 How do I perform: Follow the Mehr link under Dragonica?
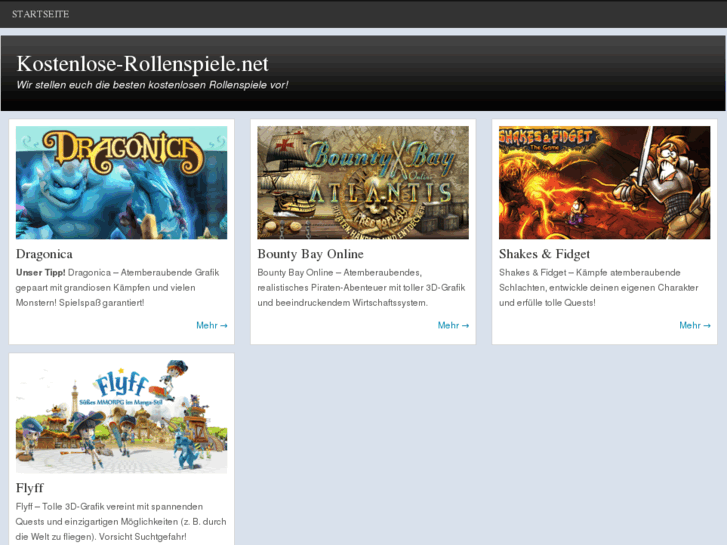coord(212,325)
